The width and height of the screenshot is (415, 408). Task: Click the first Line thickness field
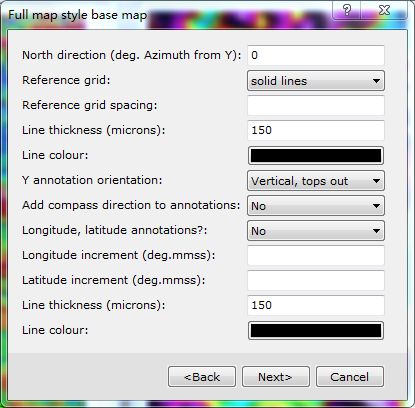(x=316, y=130)
